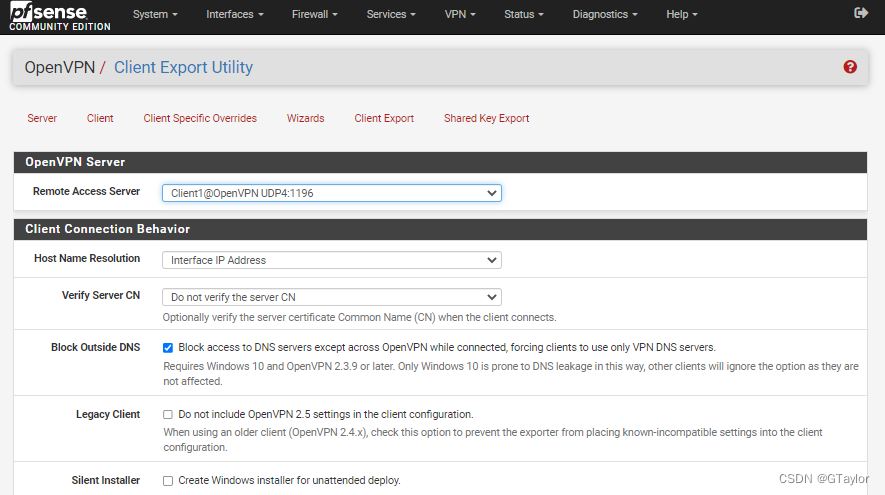This screenshot has height=495, width=885.
Task: Open the Diagnostics menu
Action: 605,14
